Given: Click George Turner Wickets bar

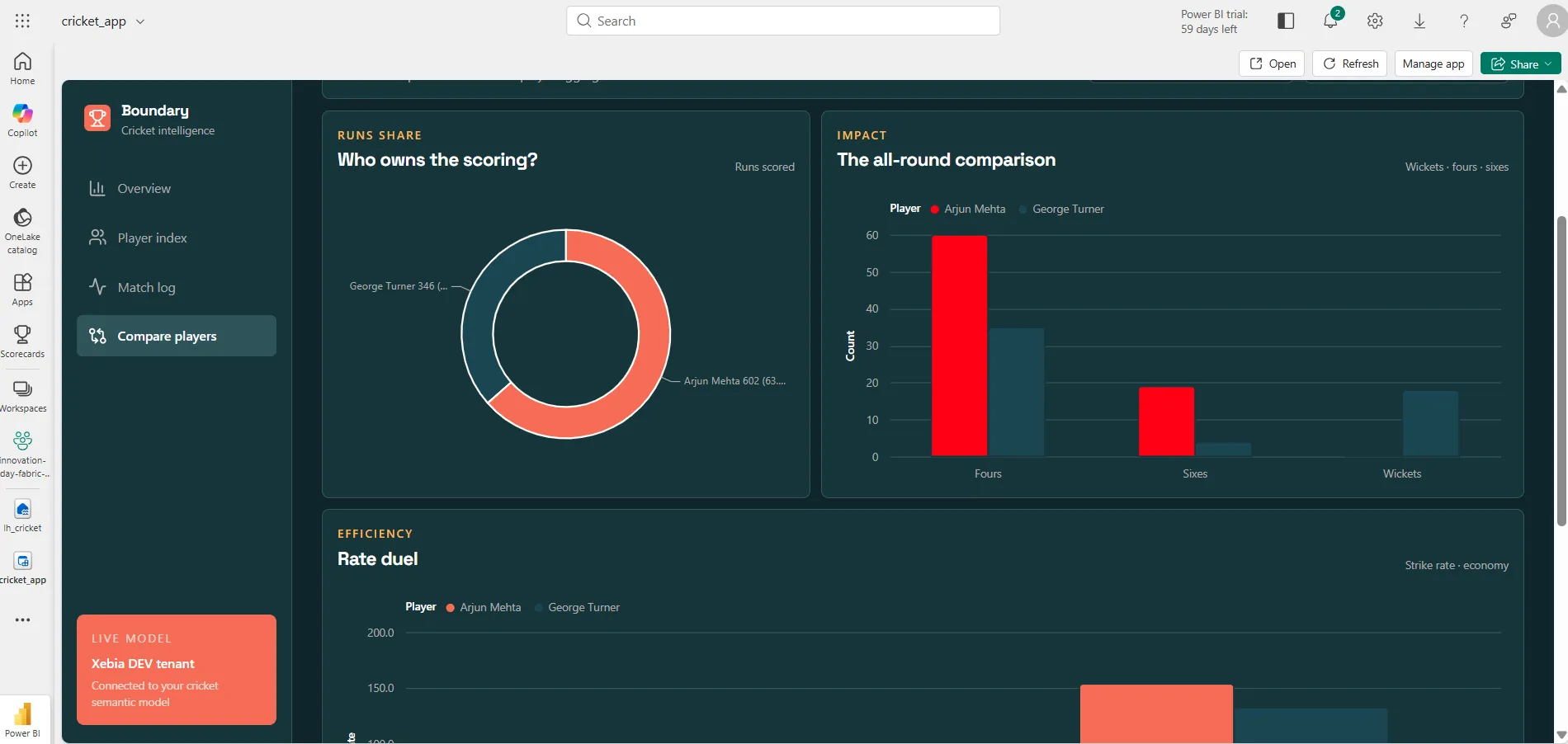Looking at the screenshot, I should tap(1430, 423).
